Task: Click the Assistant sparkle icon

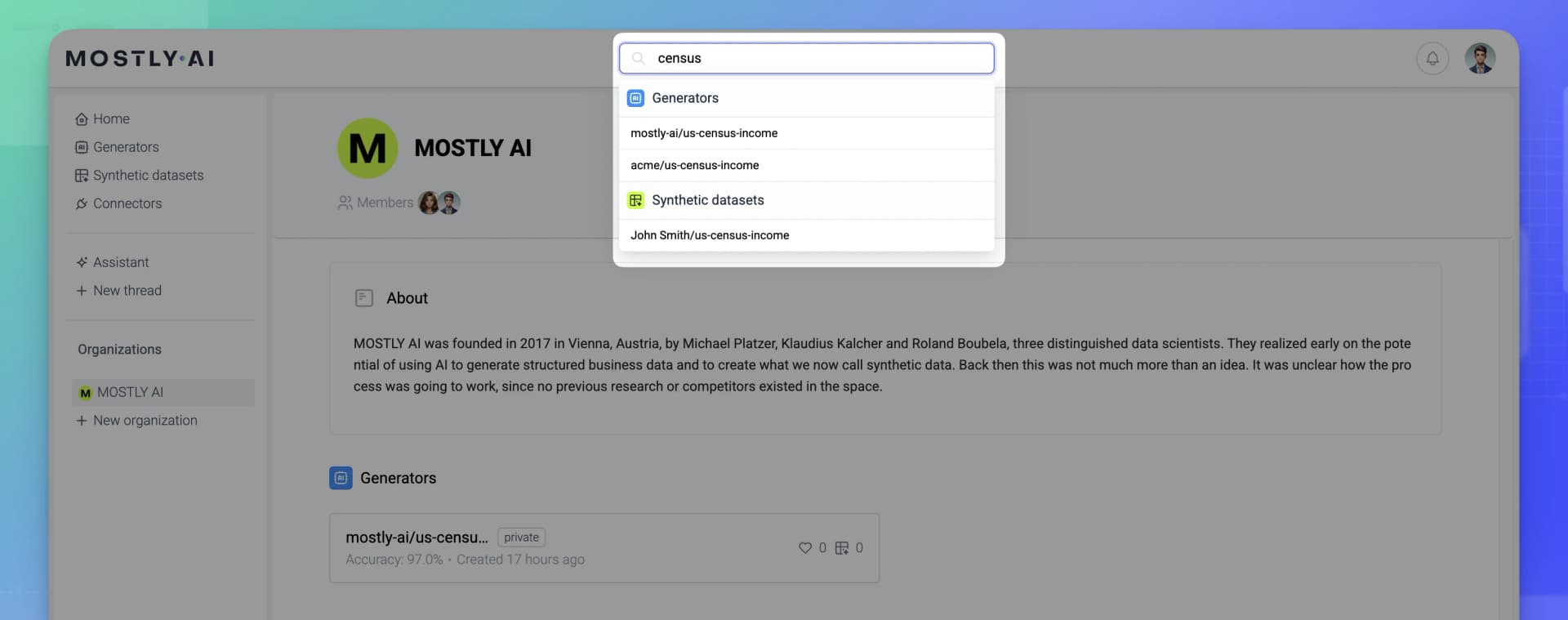Action: tap(82, 262)
